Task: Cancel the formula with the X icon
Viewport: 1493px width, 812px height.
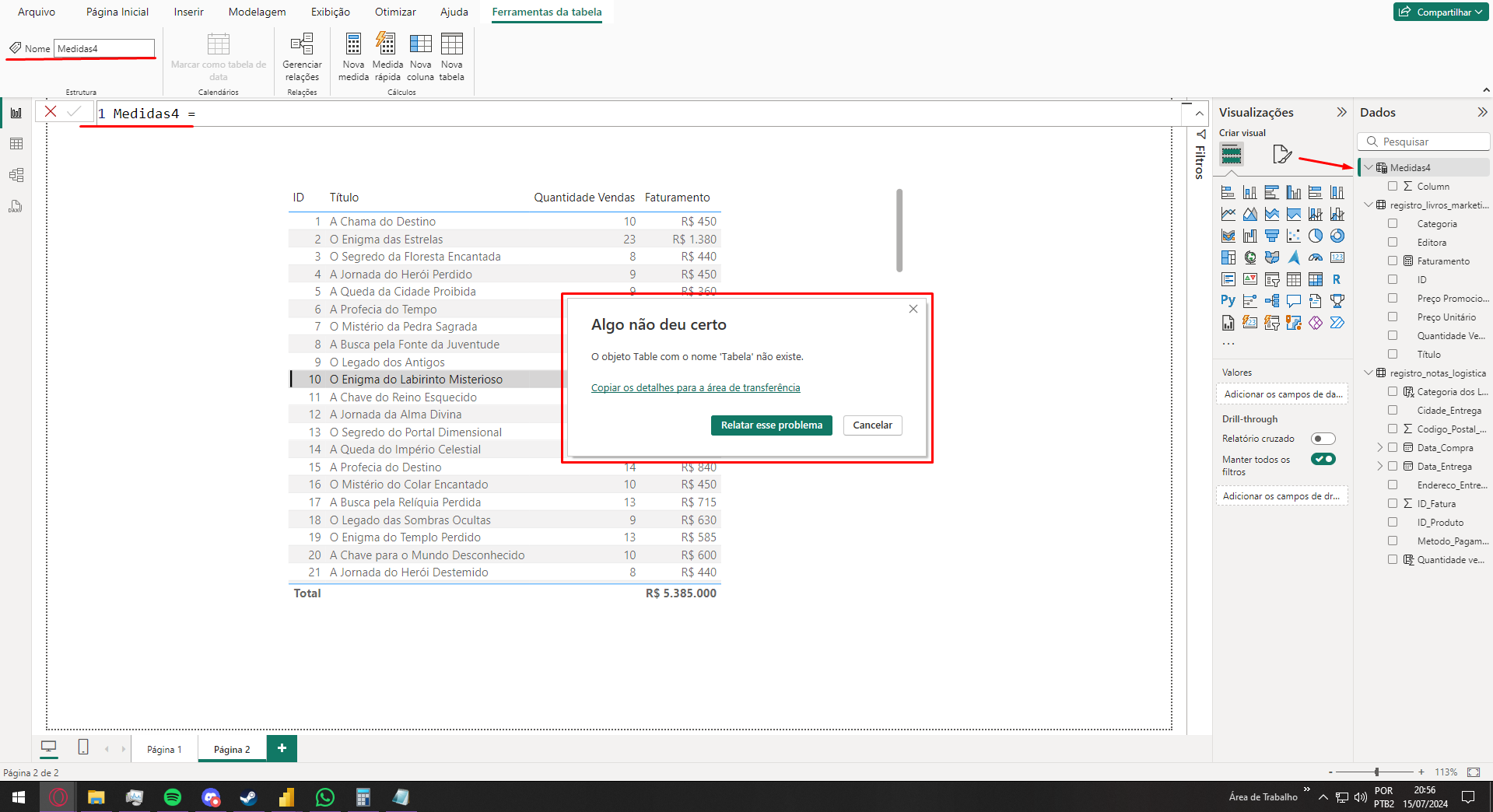Action: pos(51,112)
